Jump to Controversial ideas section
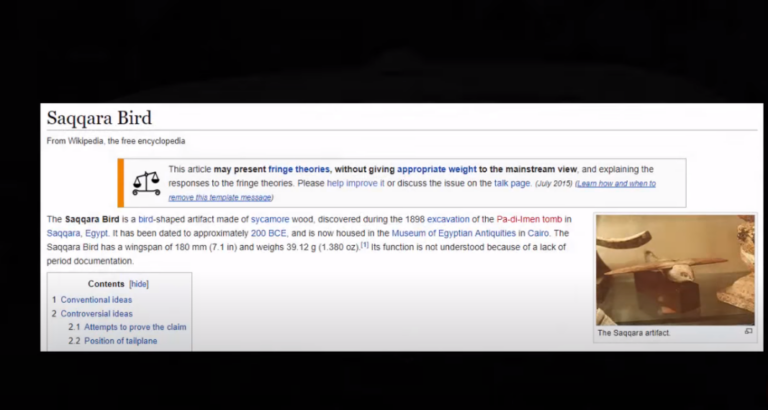This screenshot has height=410, width=768. pyautogui.click(x=96, y=314)
